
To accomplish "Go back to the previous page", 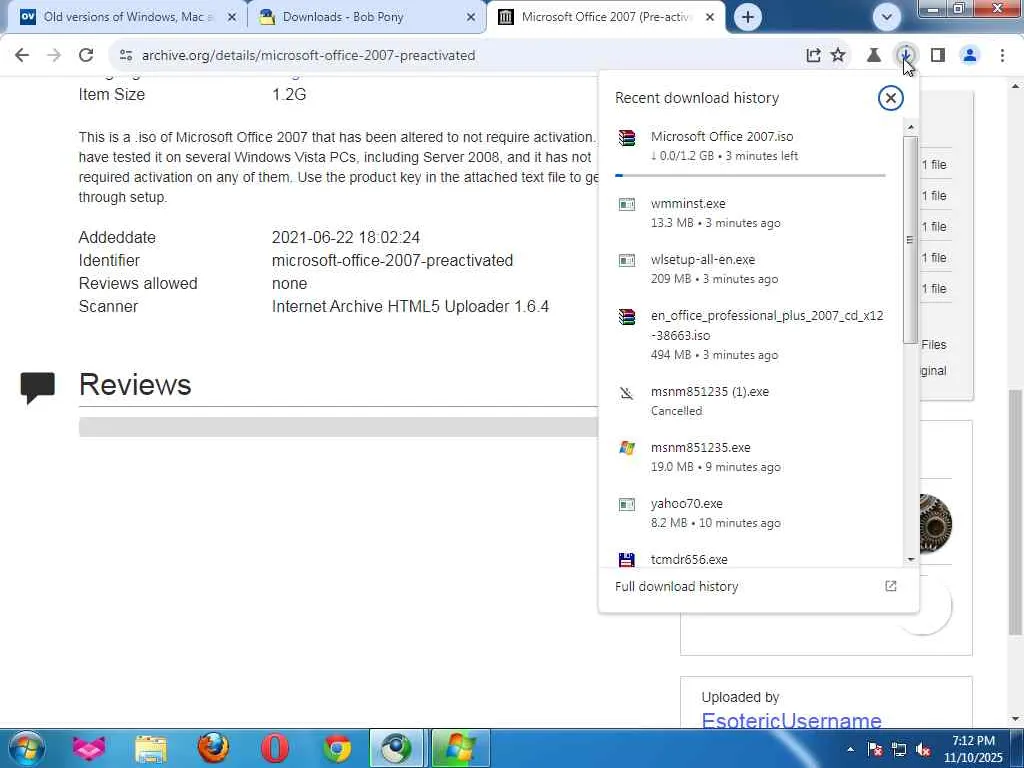I will tap(22, 56).
